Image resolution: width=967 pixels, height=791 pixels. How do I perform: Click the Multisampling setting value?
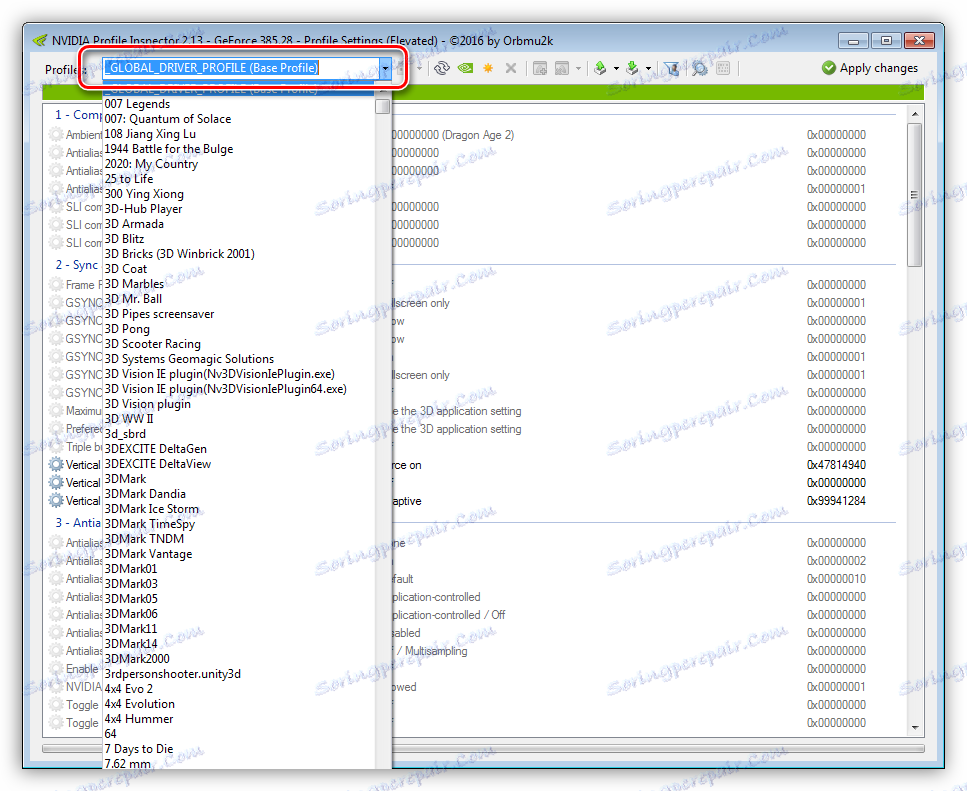pyautogui.click(x=436, y=650)
